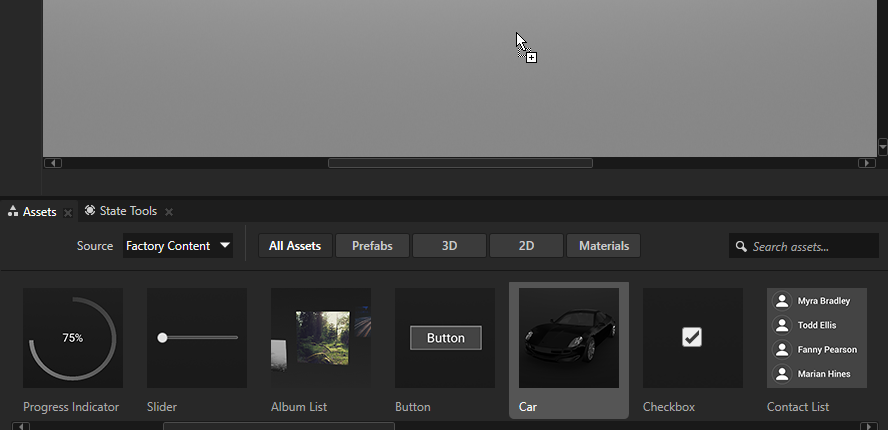Close the State Tools tab
This screenshot has width=888, height=430.
(169, 212)
